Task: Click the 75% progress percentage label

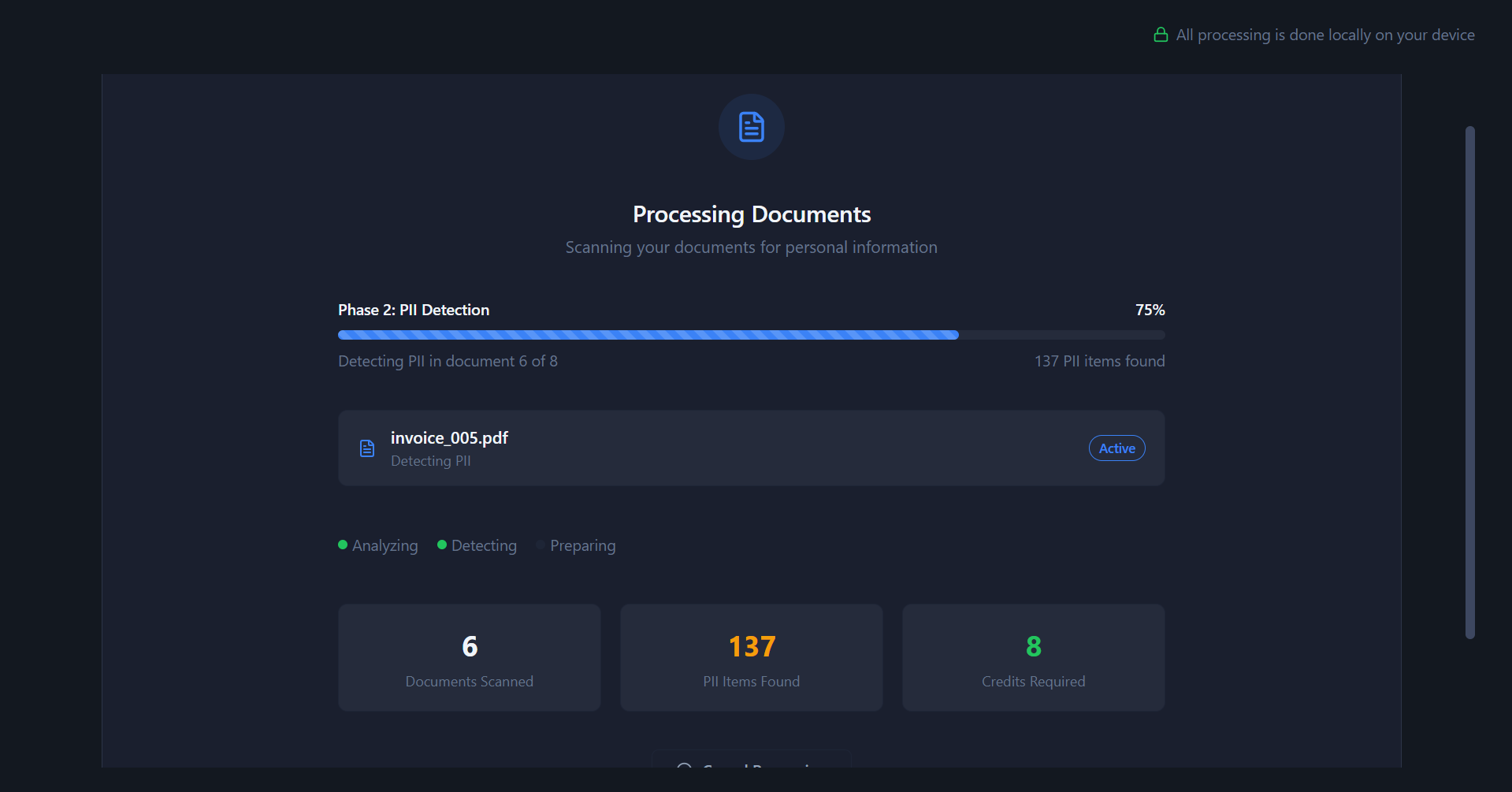Action: tap(1150, 310)
